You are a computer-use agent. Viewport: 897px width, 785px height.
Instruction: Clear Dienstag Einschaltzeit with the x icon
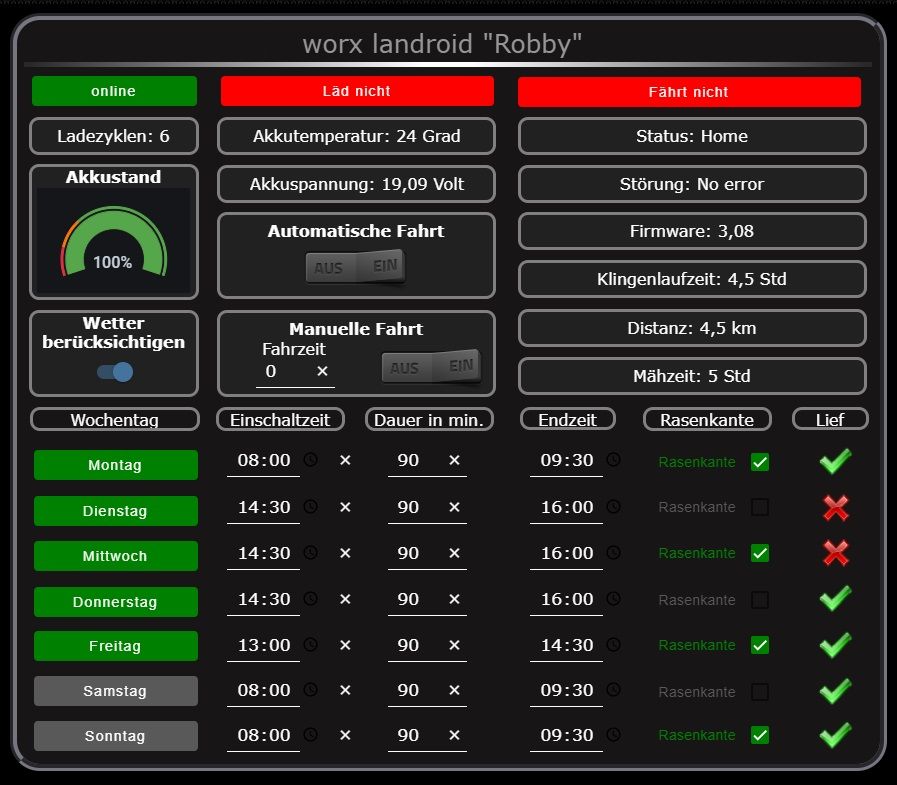pos(345,507)
